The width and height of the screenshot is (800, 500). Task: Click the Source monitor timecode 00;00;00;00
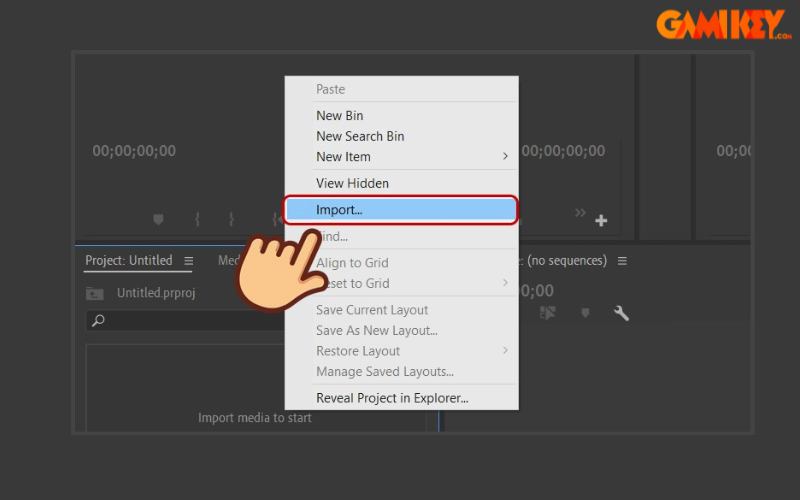[134, 151]
